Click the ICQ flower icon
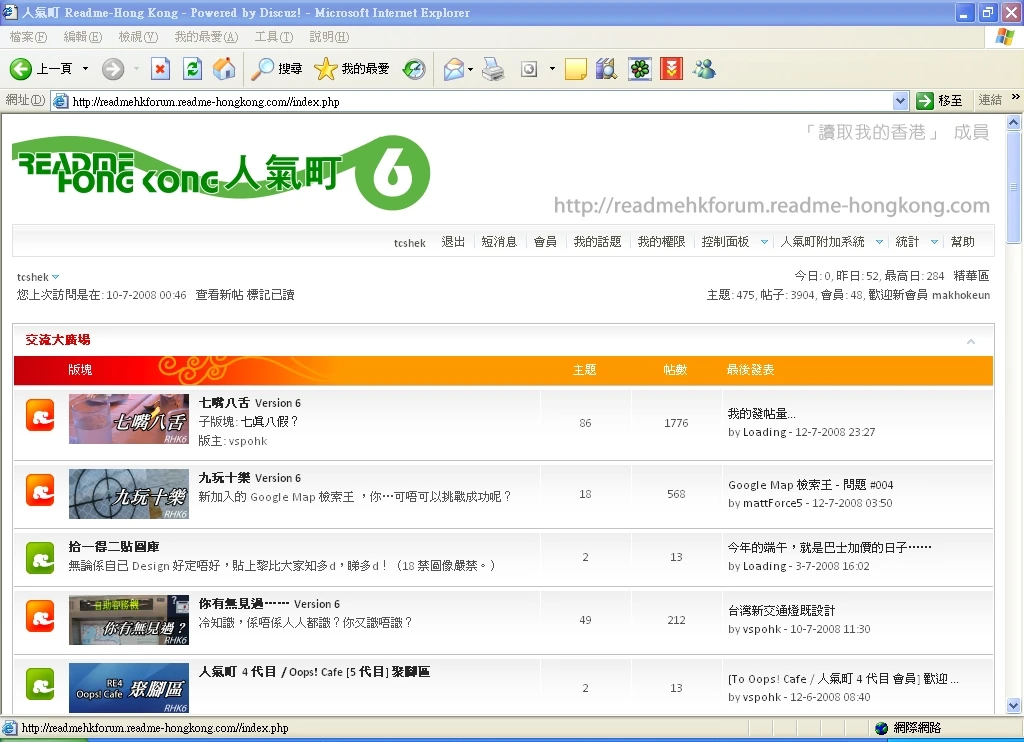 coord(640,69)
